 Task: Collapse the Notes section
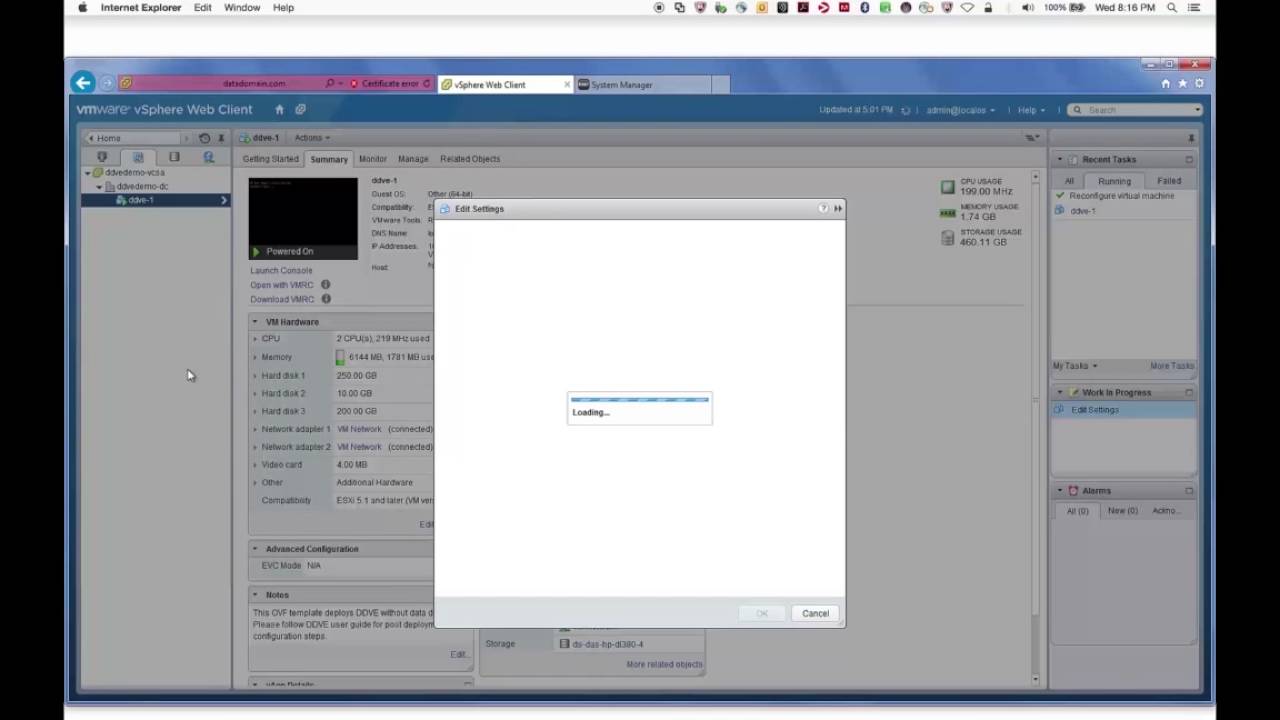(x=255, y=595)
